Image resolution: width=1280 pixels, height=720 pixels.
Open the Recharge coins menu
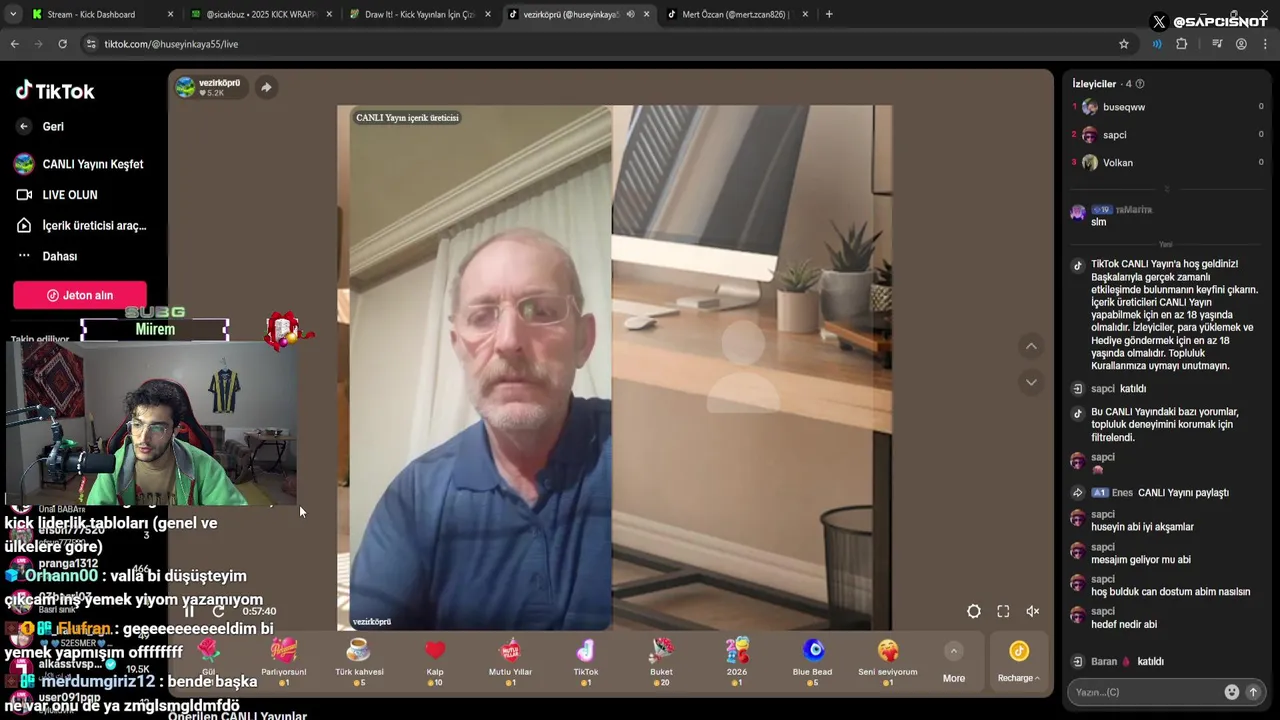1018,661
